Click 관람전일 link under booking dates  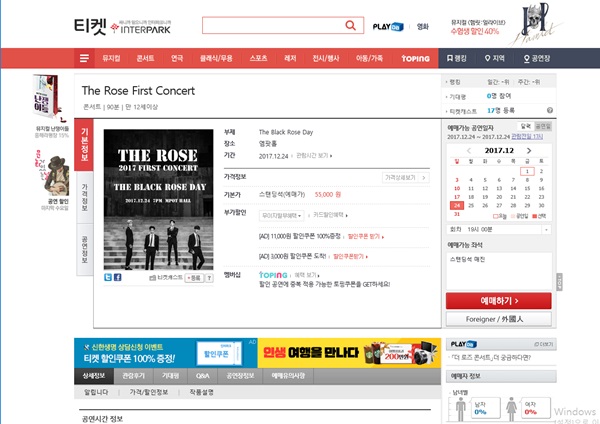pos(527,137)
